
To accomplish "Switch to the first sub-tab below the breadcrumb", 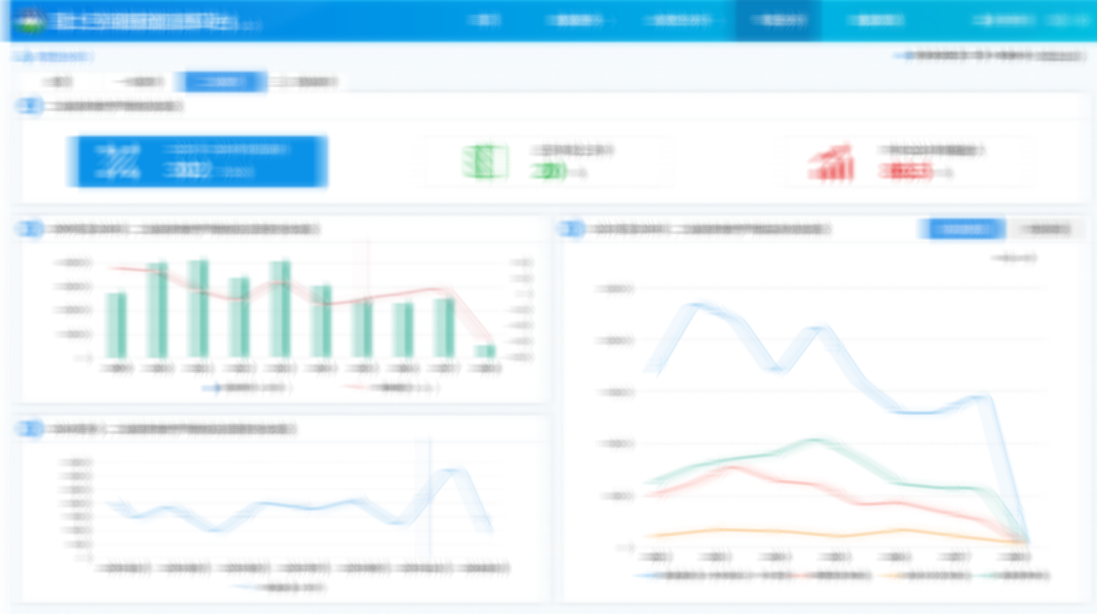I will [58, 82].
